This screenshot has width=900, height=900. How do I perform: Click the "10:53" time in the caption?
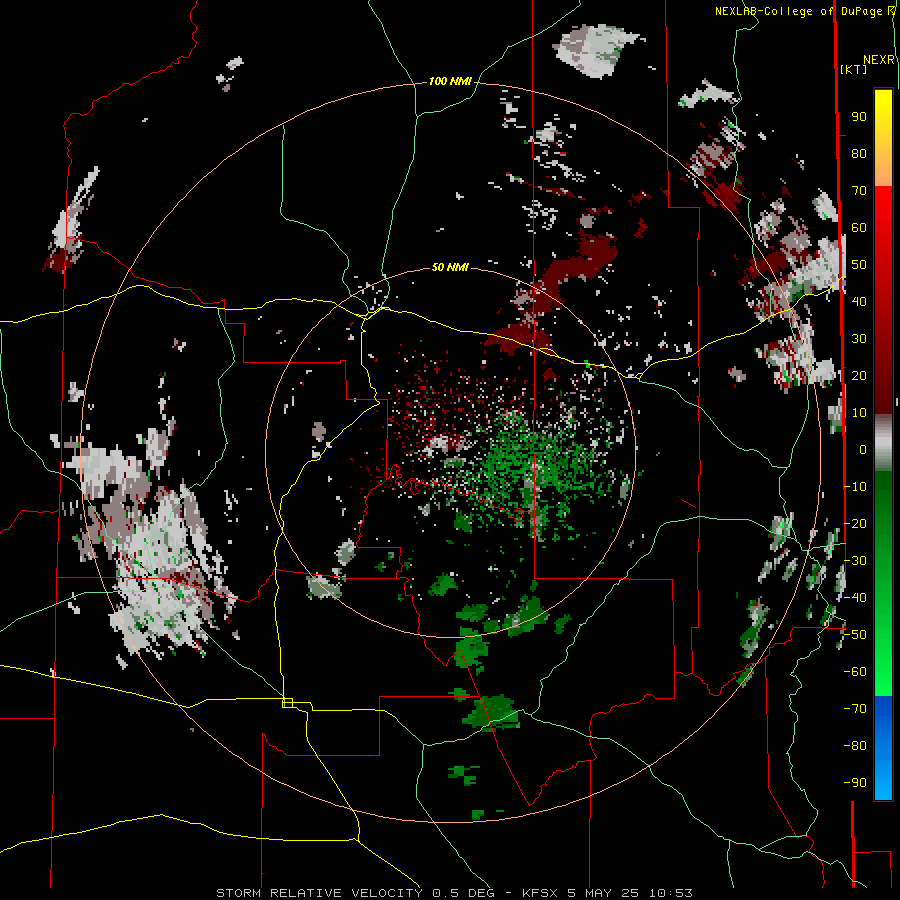[x=670, y=893]
